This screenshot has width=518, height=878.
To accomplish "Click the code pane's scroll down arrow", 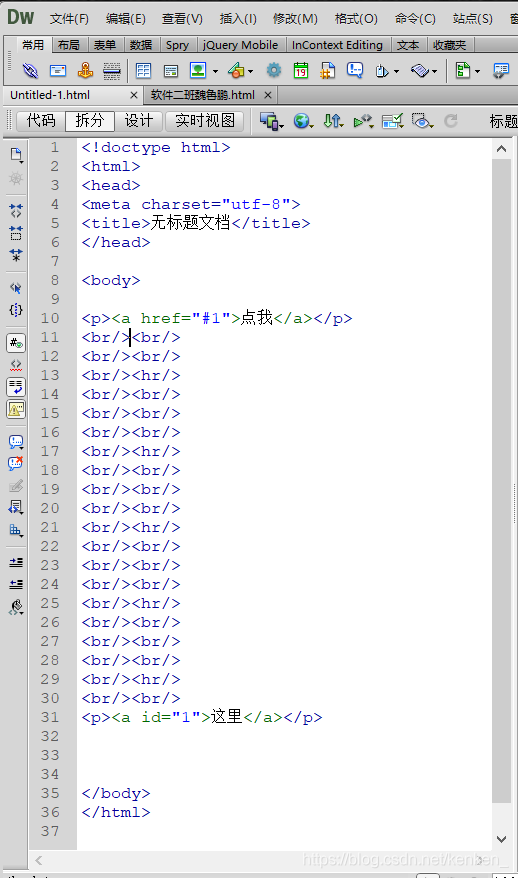I will 501,839.
